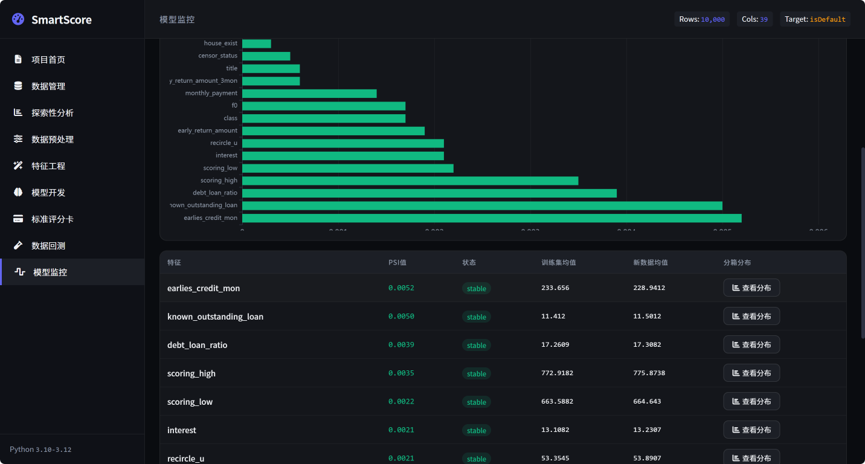
Task: Click the 标准评分卡 card icon
Action: pos(18,218)
